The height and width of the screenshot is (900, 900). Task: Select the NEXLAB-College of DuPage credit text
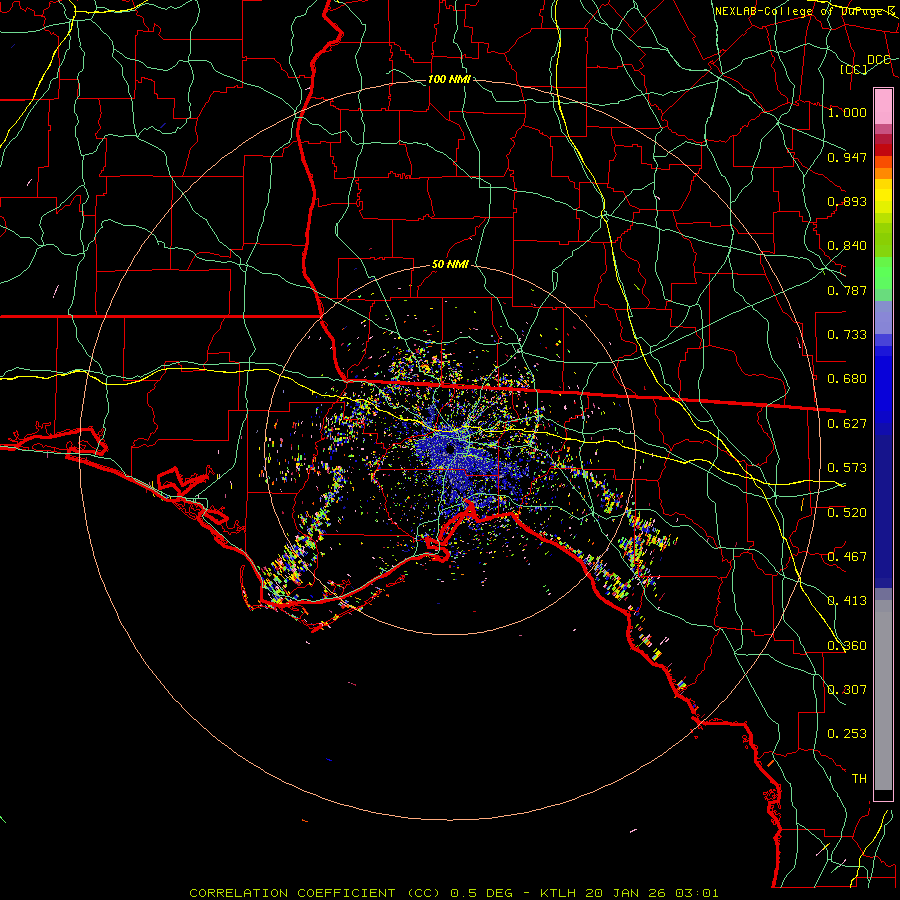point(802,11)
